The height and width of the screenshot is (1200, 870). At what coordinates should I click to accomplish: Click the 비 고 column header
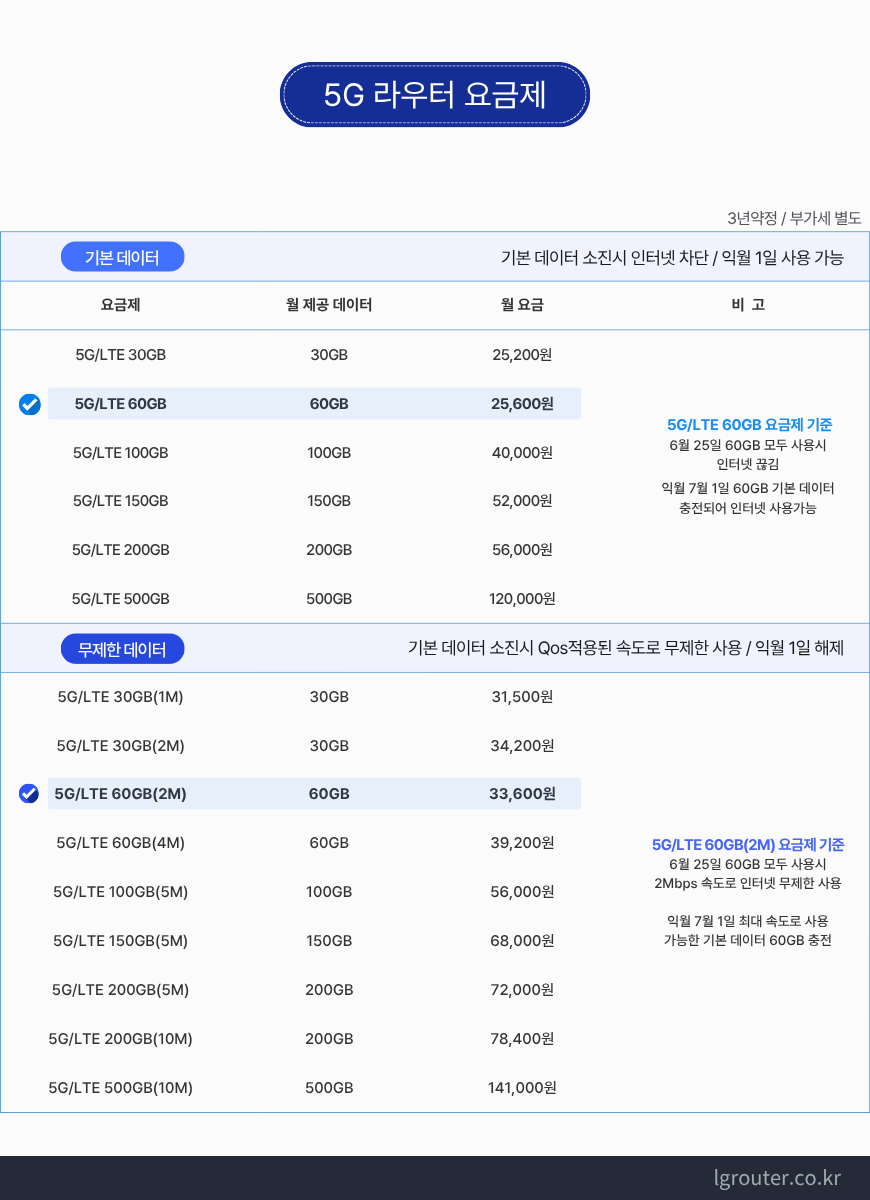[748, 305]
